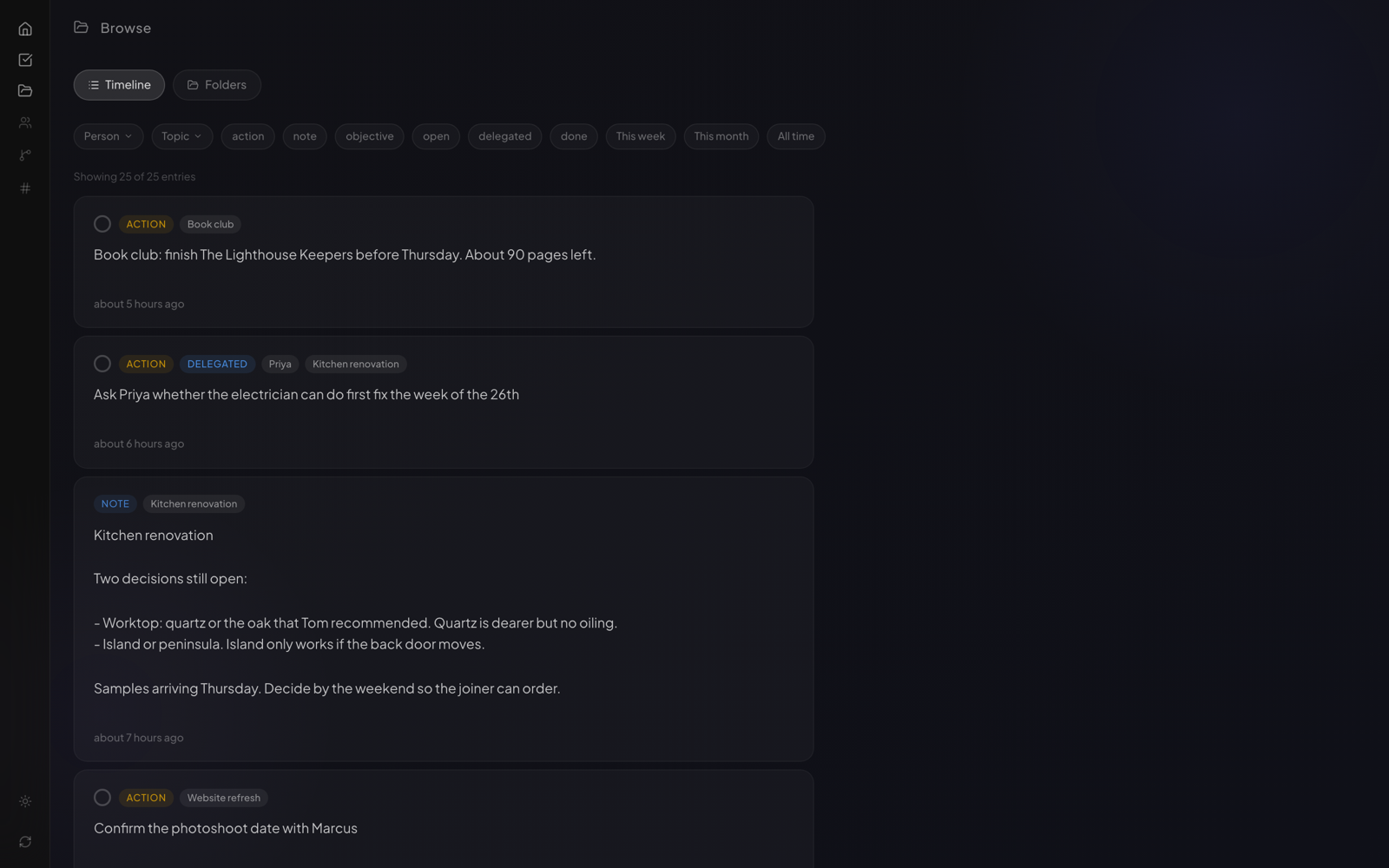The width and height of the screenshot is (1389, 868).
Task: Filter entries by delegated status
Action: coord(505,136)
